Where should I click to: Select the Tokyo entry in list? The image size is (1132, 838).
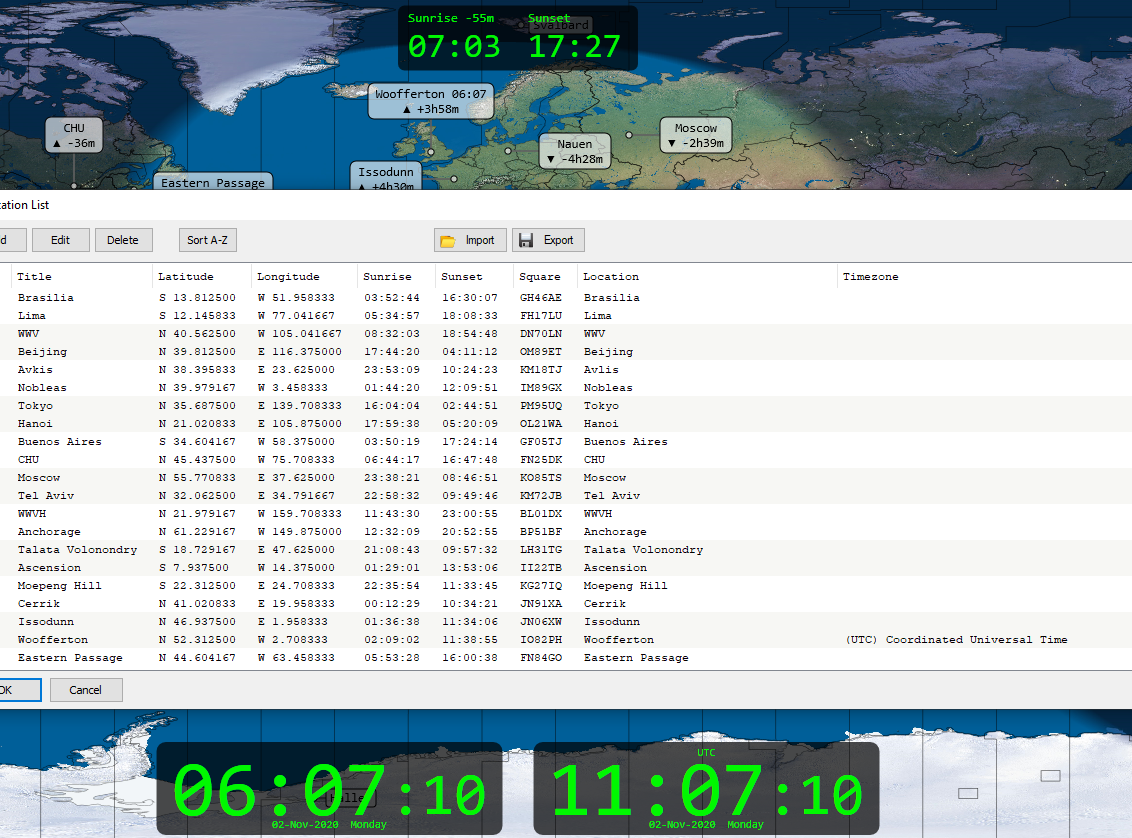click(x=36, y=406)
